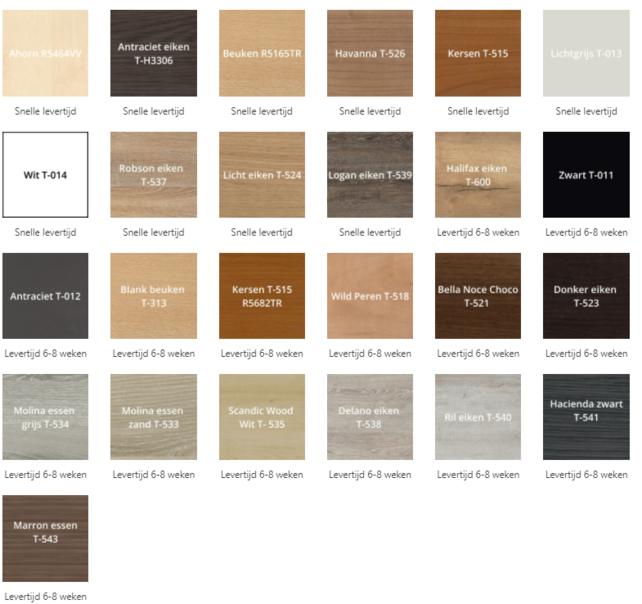This screenshot has height=604, width=642.
Task: Select the Zwart T-011 black swatch
Action: [x=586, y=175]
